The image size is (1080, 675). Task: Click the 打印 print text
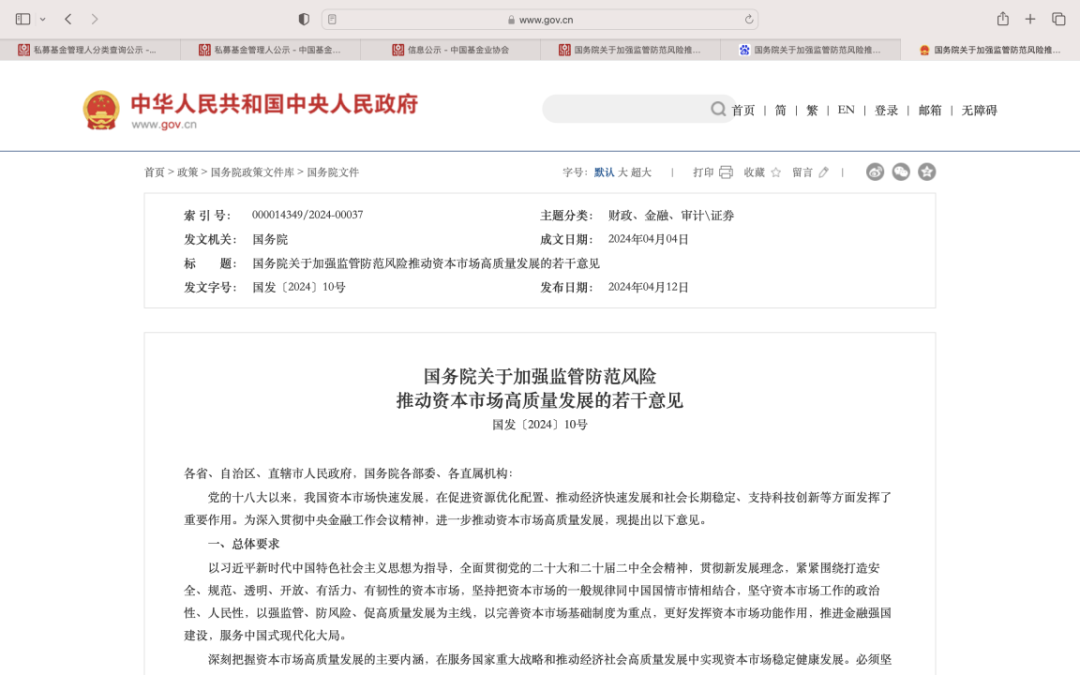click(703, 172)
